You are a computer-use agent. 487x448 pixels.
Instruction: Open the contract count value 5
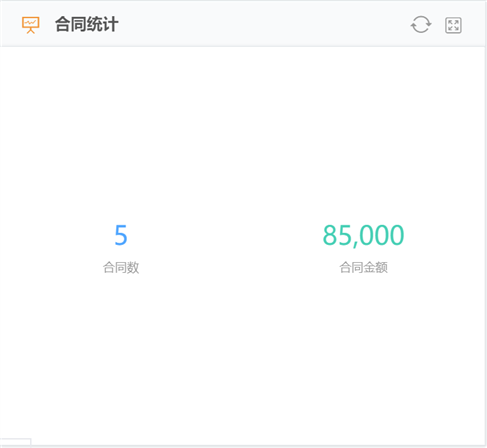pos(121,235)
